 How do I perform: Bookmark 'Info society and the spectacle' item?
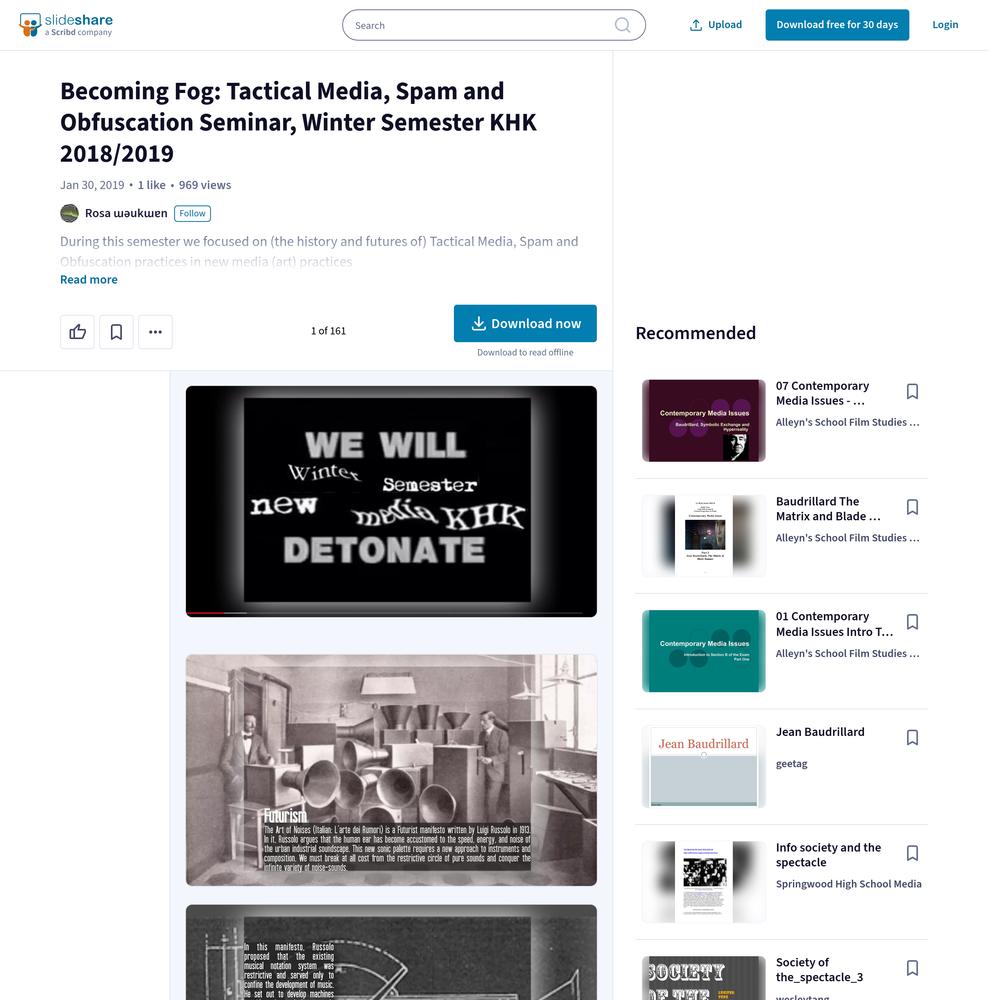pyautogui.click(x=912, y=853)
